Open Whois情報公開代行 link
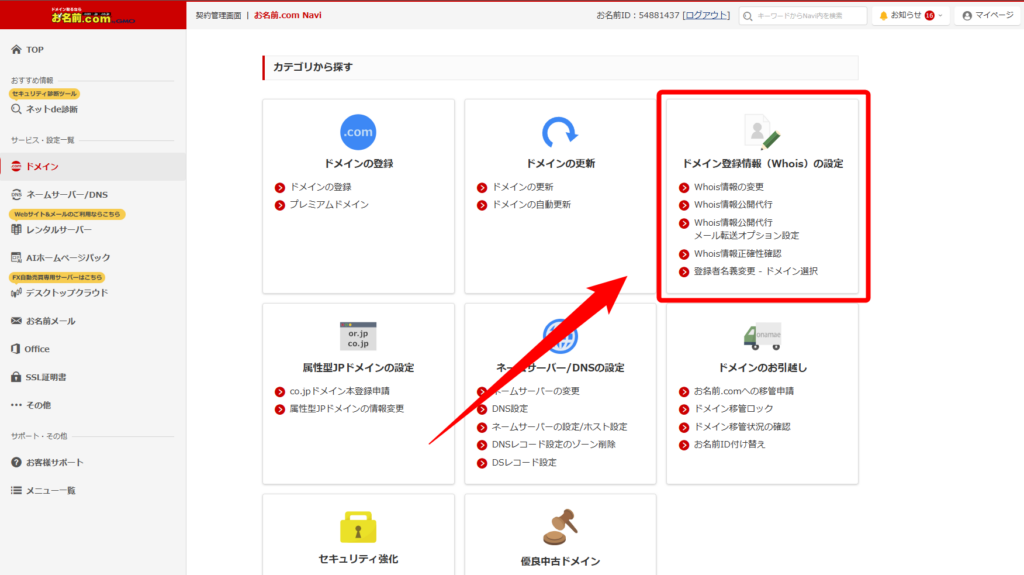This screenshot has height=575, width=1024. pyautogui.click(x=733, y=205)
